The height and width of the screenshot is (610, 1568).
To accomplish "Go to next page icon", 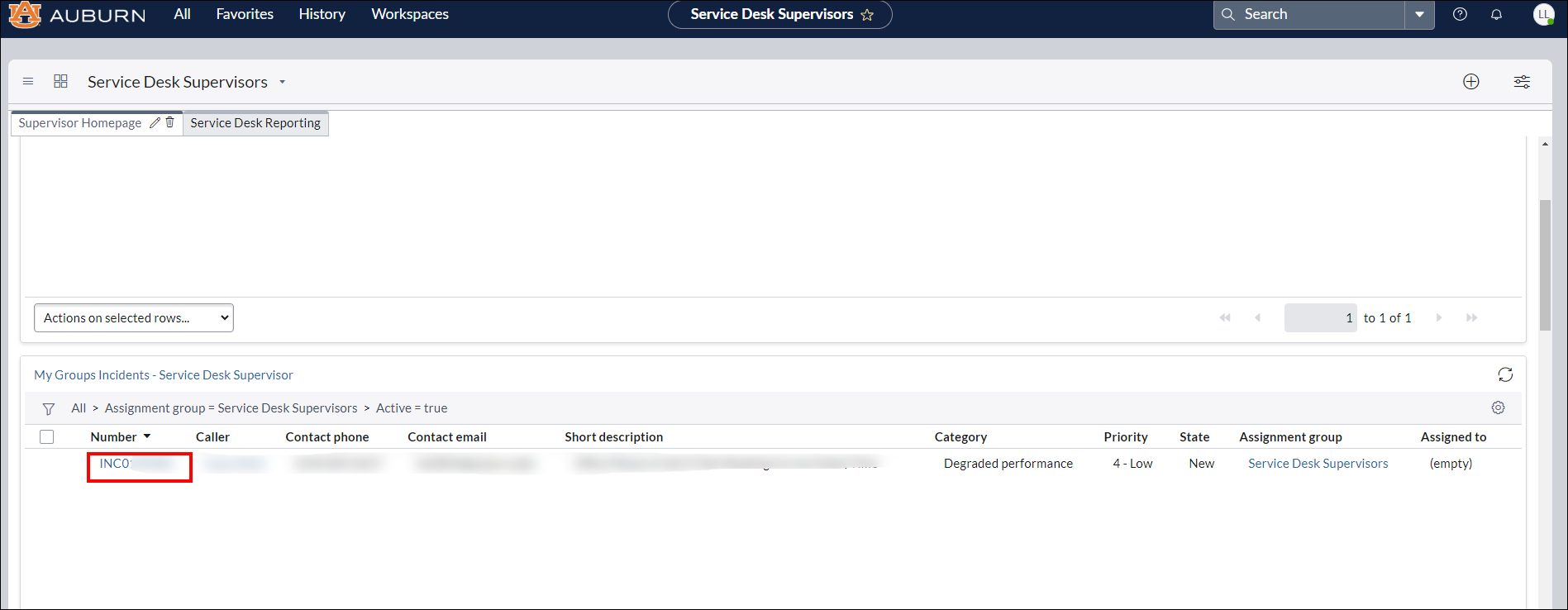I will point(1439,317).
